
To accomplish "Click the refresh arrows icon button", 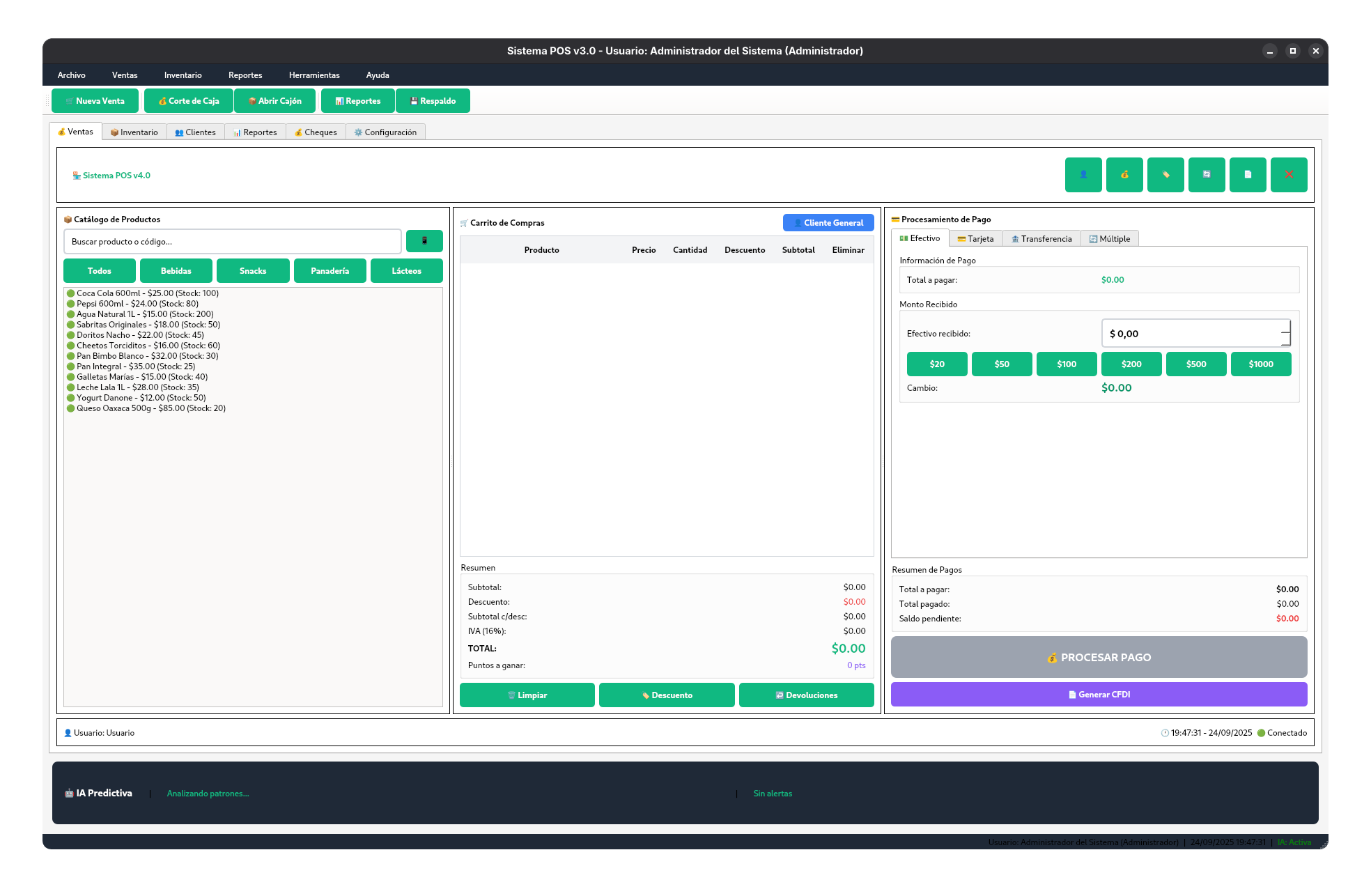I will coord(1206,175).
